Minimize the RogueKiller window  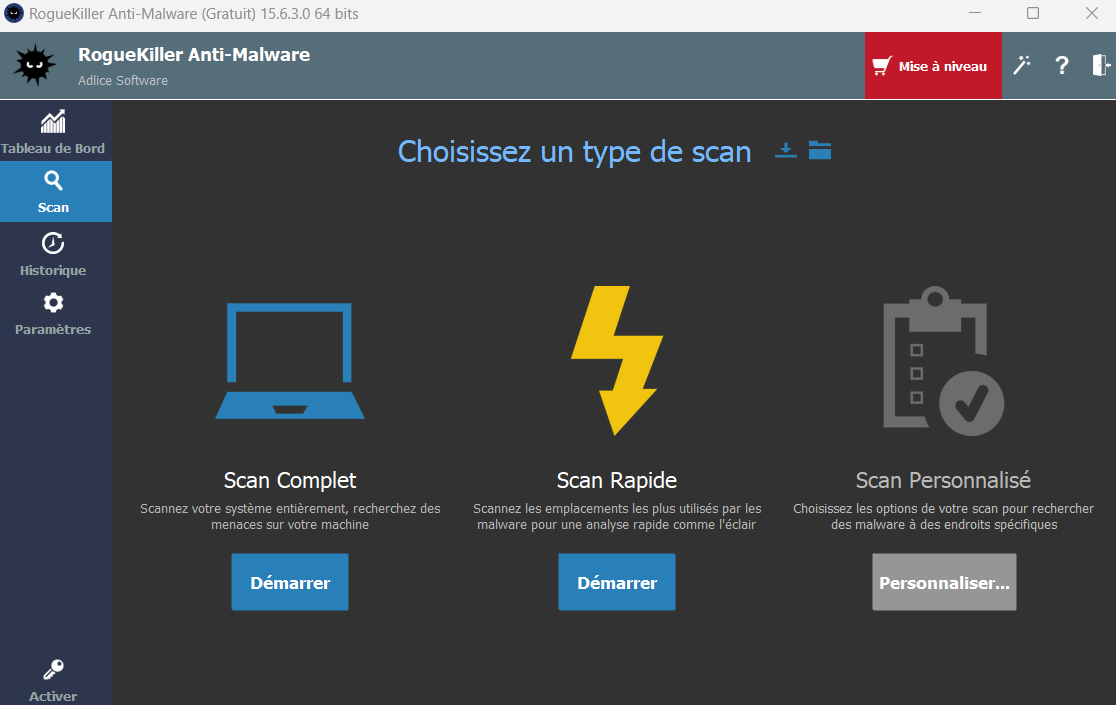975,14
